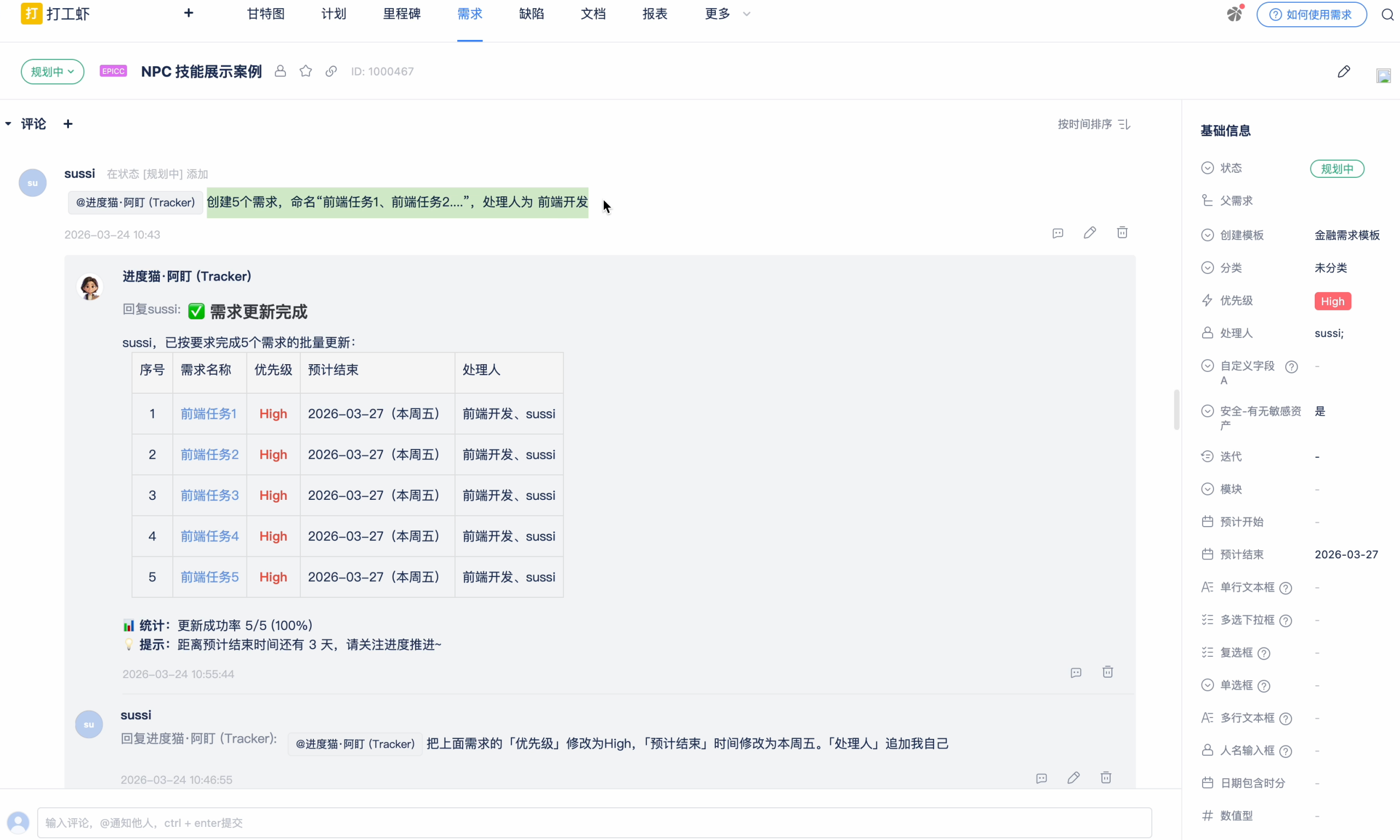Open the 甘特图 tab
The height and width of the screenshot is (840, 1400).
click(265, 14)
